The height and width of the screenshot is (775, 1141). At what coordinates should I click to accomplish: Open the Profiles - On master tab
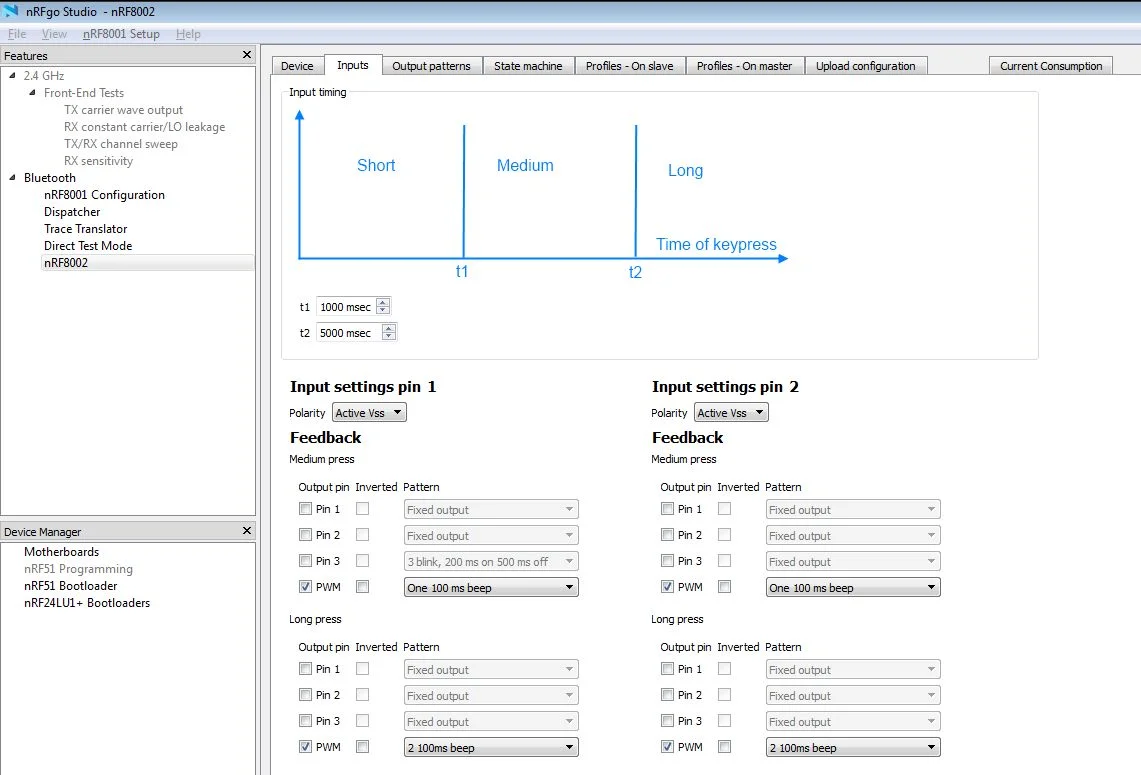[744, 65]
